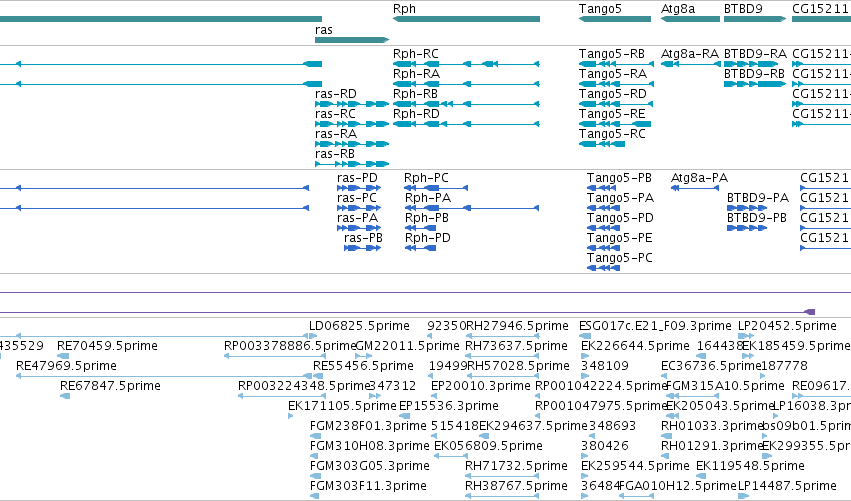This screenshot has height=501, width=851.
Task: Click Tango5-RD transcript label
Action: 613,94
